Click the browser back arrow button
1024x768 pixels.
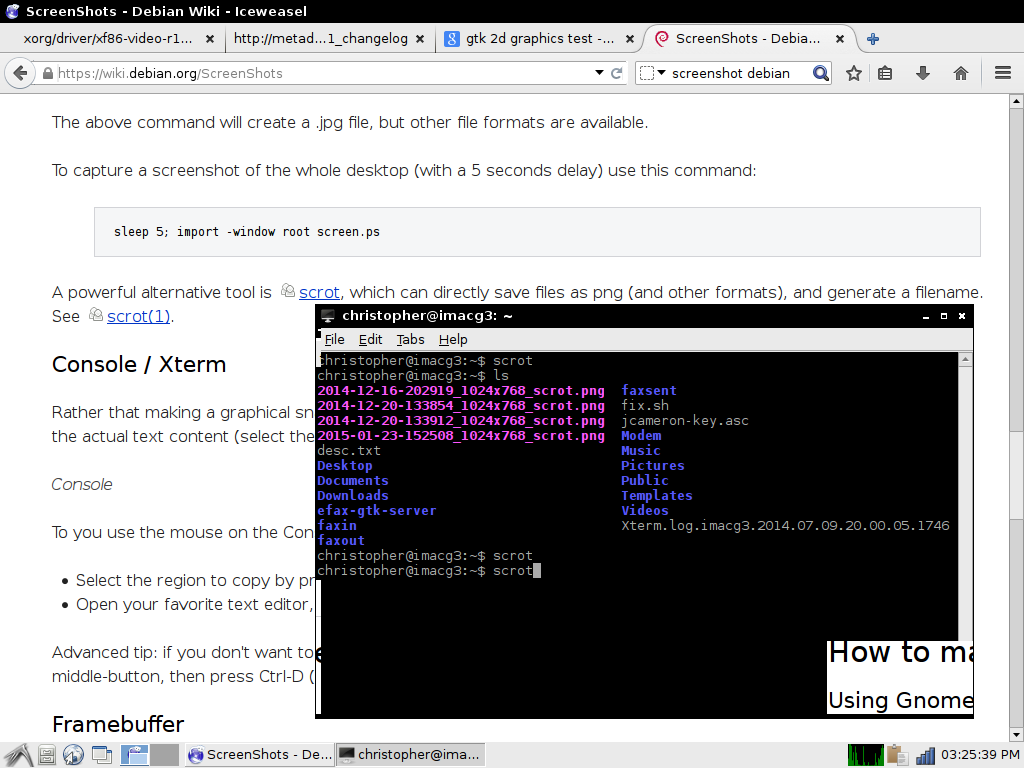point(19,73)
